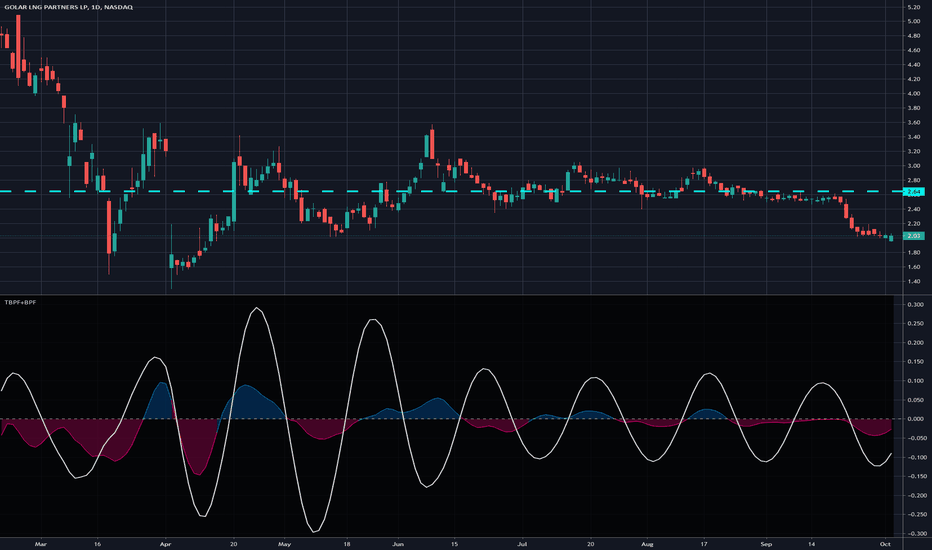Click the Aug label on time axis

click(647, 544)
